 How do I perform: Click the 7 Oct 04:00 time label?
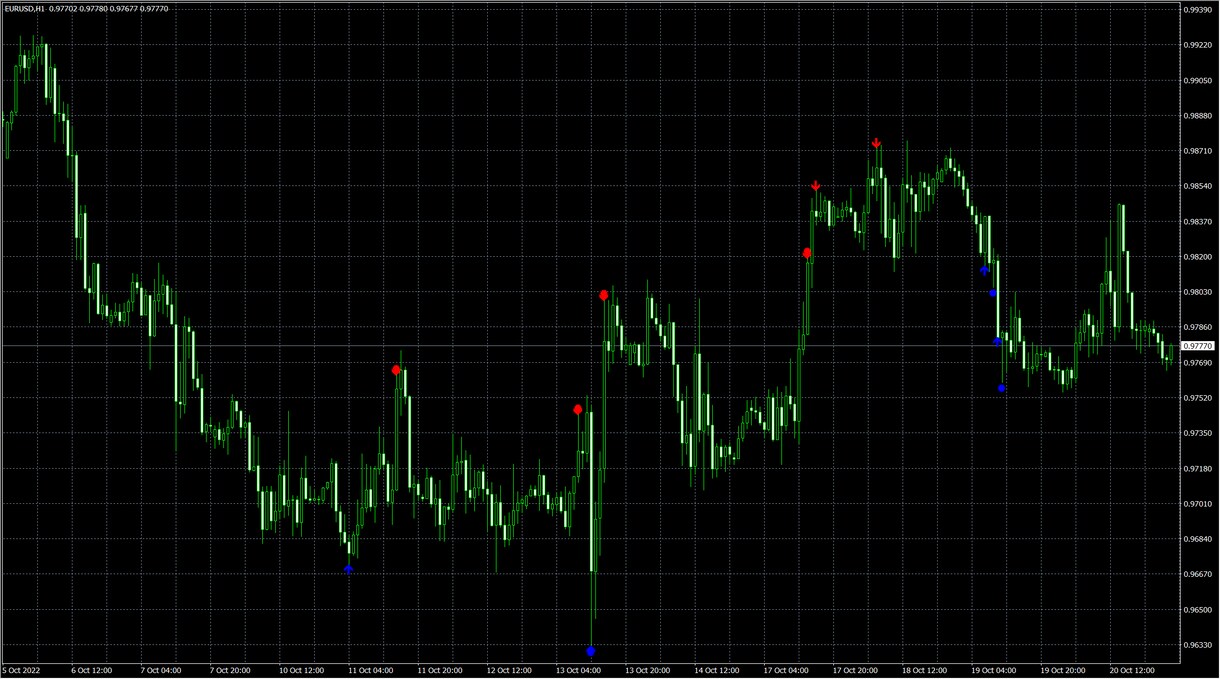pos(161,671)
